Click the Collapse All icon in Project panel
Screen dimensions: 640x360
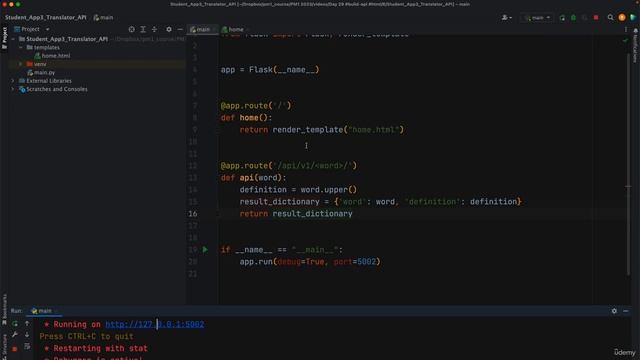tap(154, 29)
